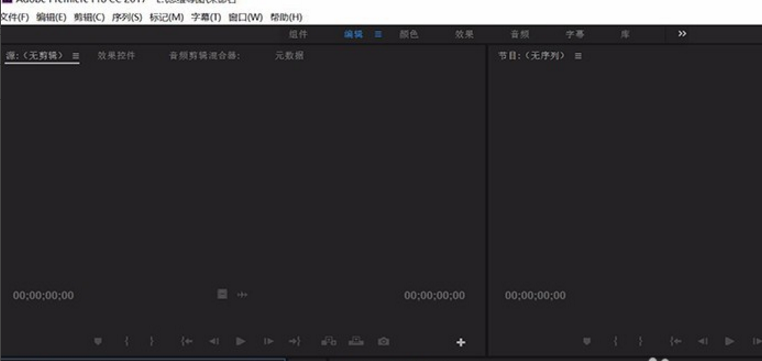
Task: Switch to the 字幕 workspace tab
Action: [575, 34]
